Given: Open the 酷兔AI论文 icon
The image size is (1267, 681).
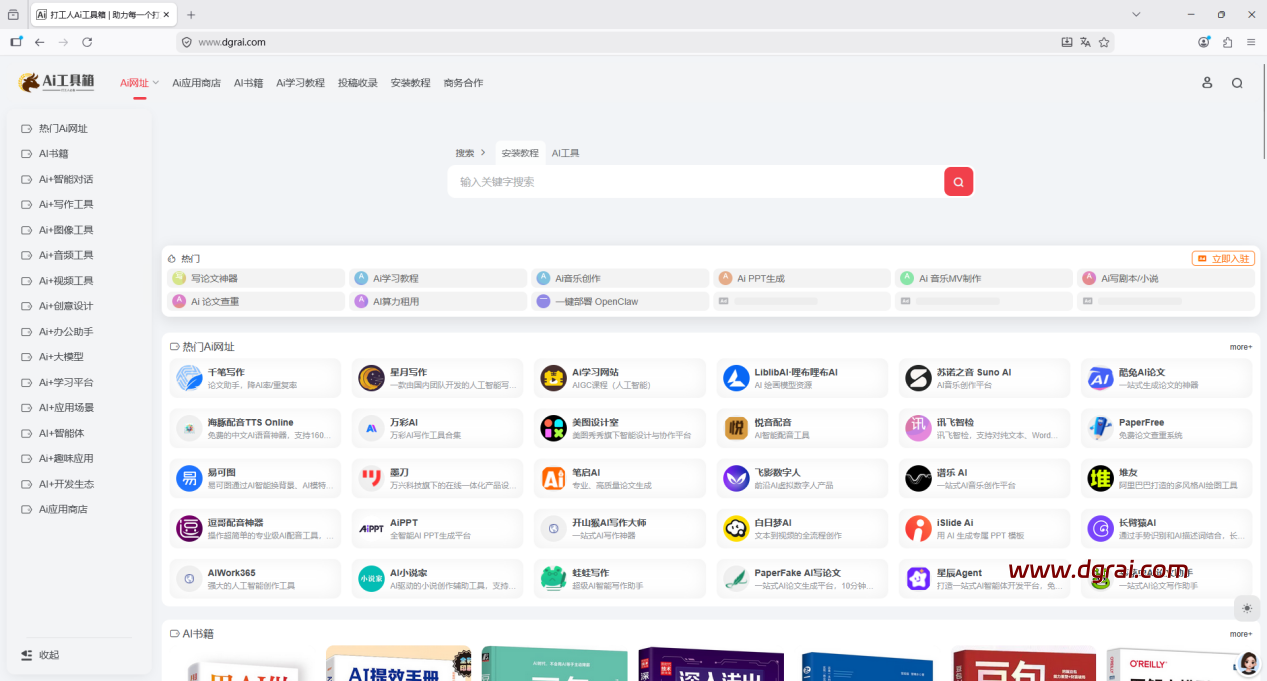Looking at the screenshot, I should (1100, 378).
